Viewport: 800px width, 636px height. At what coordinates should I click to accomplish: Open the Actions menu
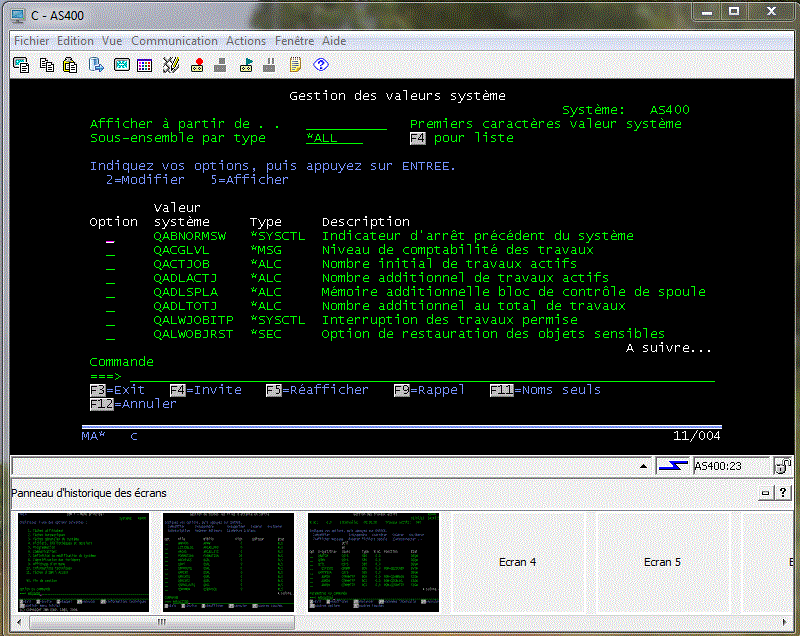(246, 41)
